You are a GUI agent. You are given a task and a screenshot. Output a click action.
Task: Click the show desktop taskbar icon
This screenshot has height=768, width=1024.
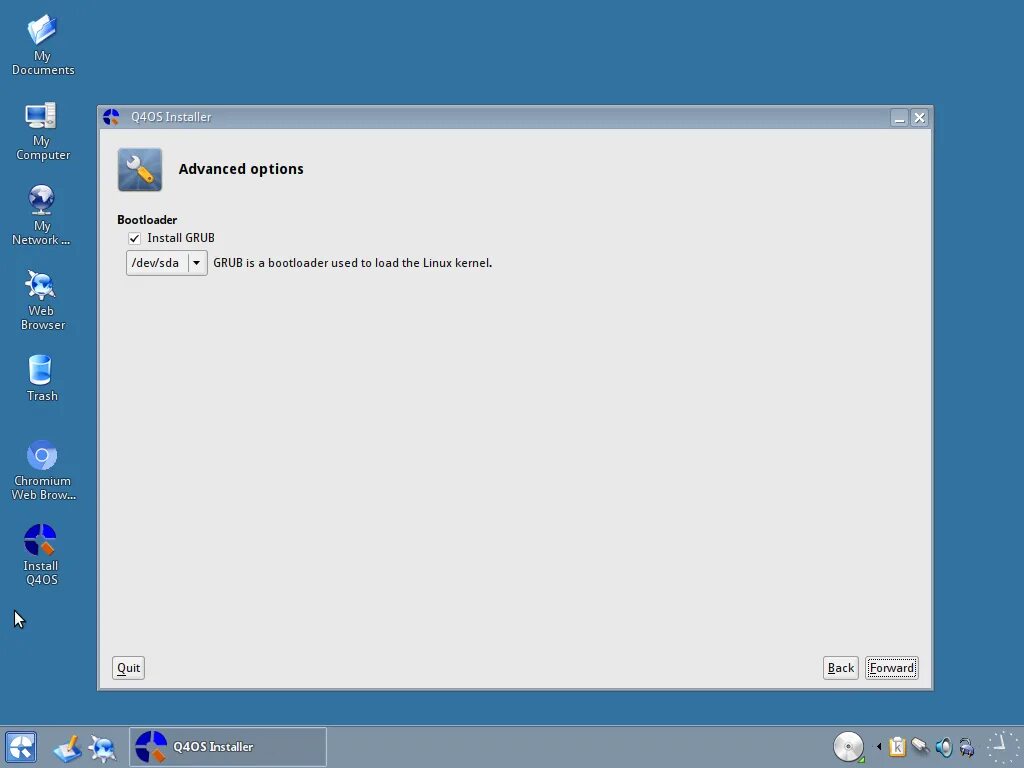[67, 748]
